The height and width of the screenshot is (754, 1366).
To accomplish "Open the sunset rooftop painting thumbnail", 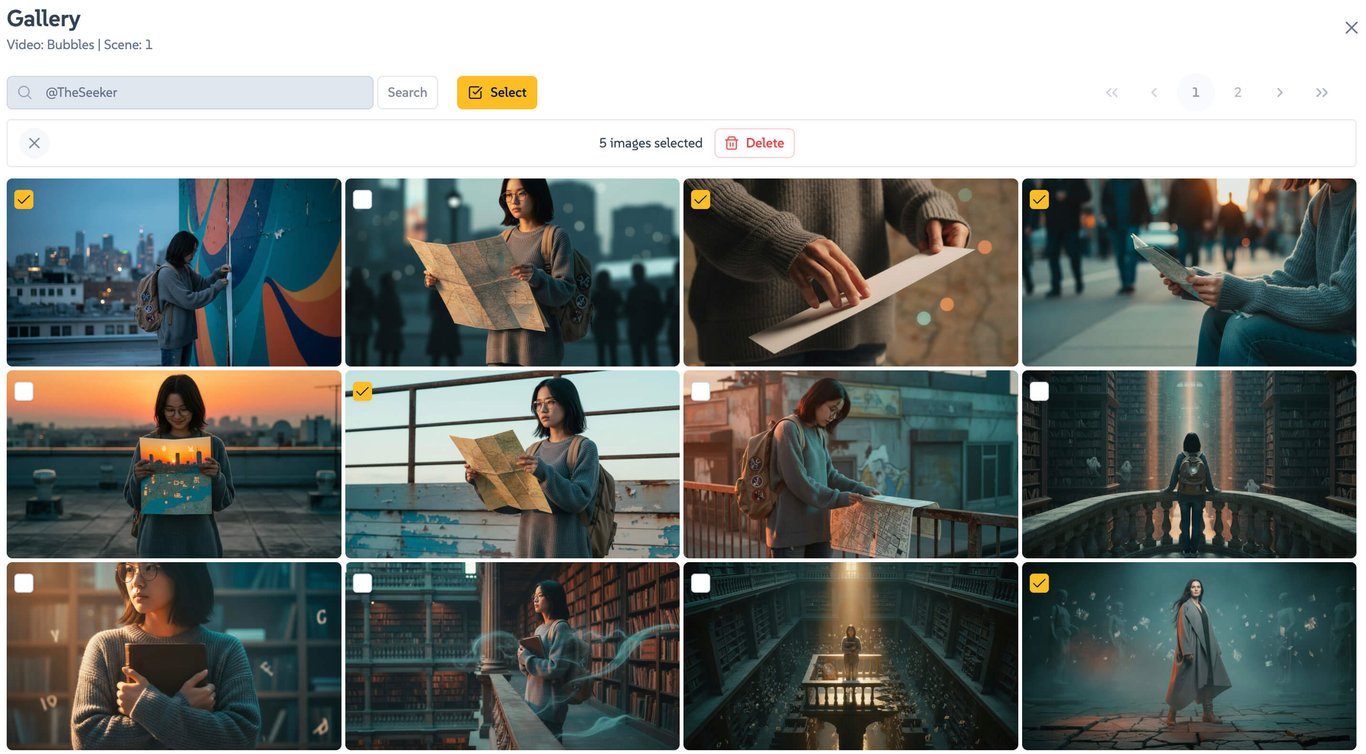I will pyautogui.click(x=174, y=465).
